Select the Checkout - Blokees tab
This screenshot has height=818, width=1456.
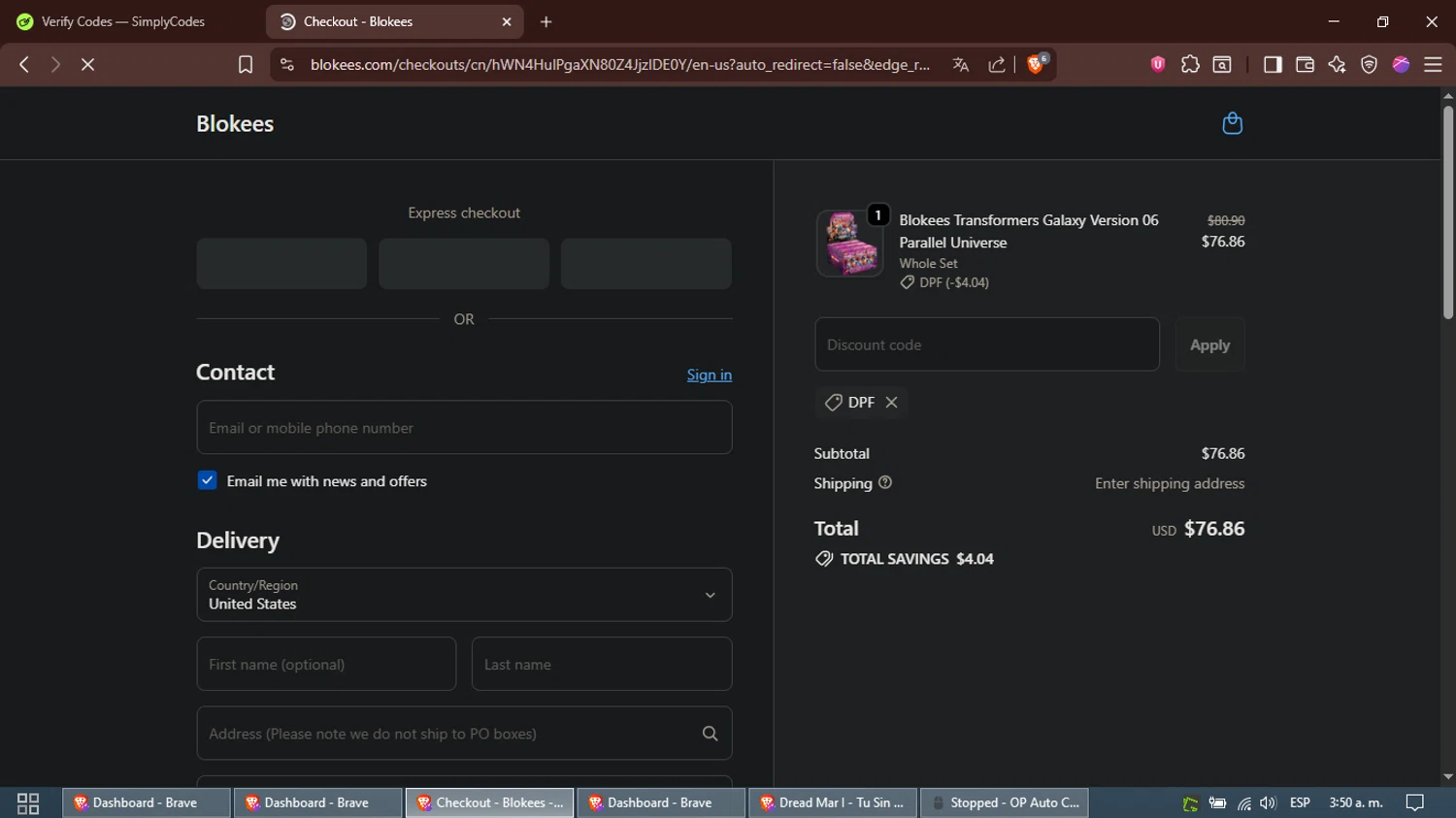point(394,21)
